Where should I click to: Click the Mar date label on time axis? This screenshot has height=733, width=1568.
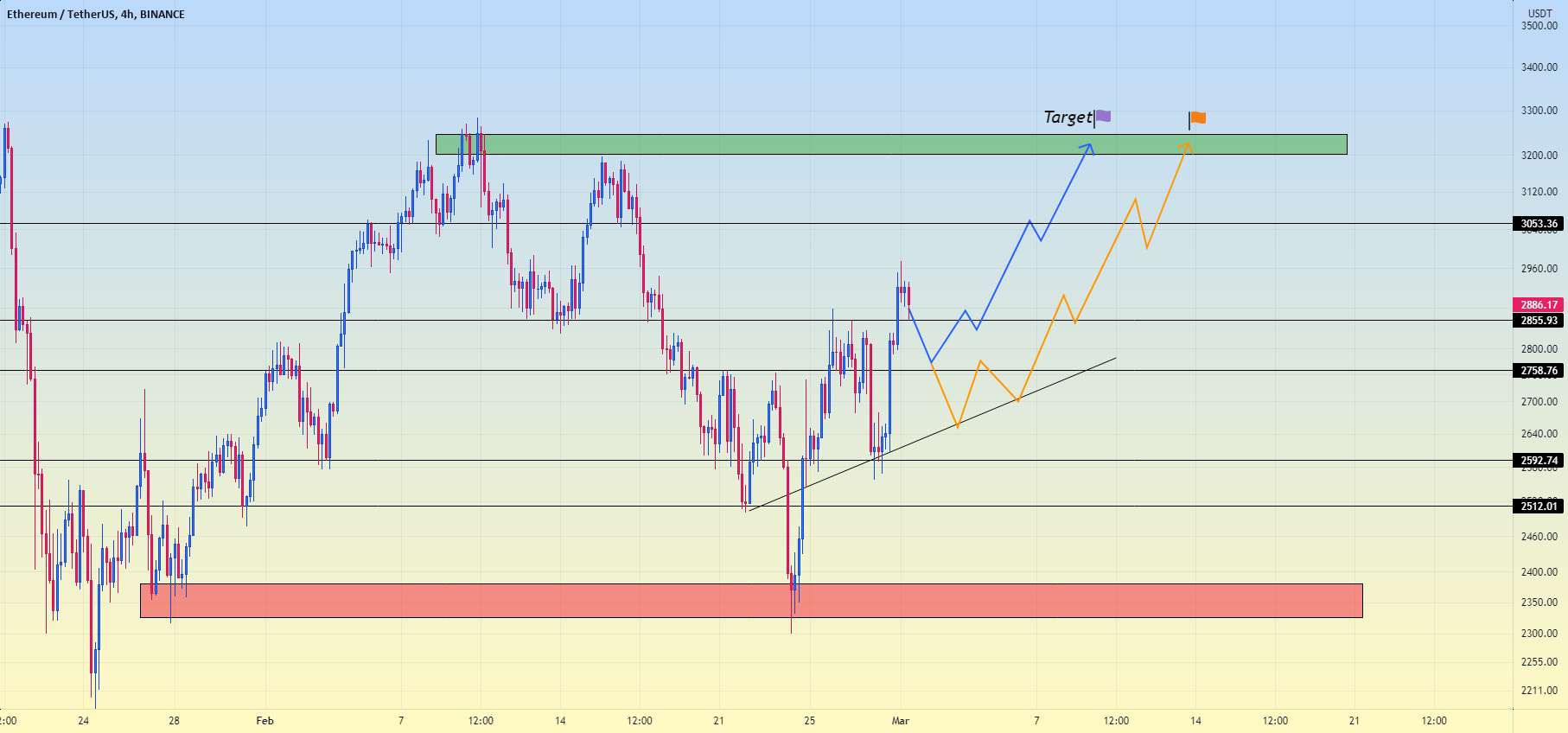click(901, 721)
